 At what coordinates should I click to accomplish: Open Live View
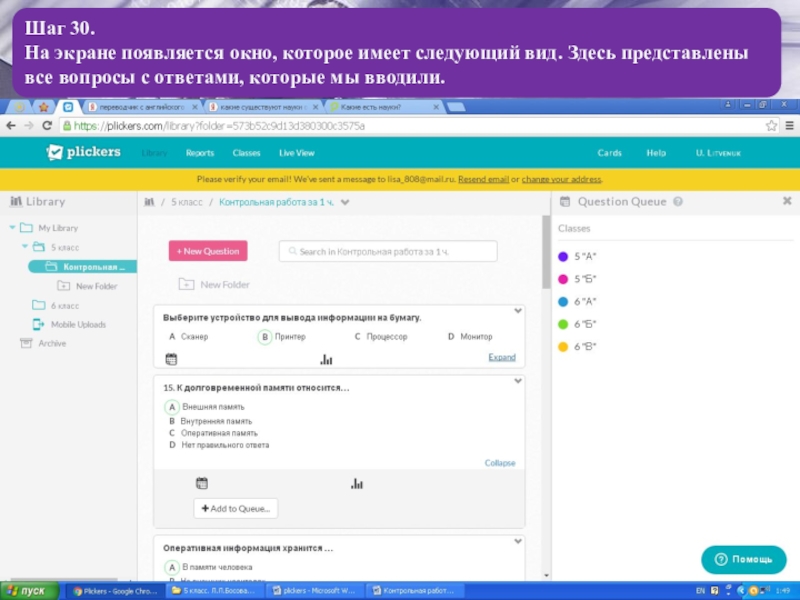tap(296, 153)
